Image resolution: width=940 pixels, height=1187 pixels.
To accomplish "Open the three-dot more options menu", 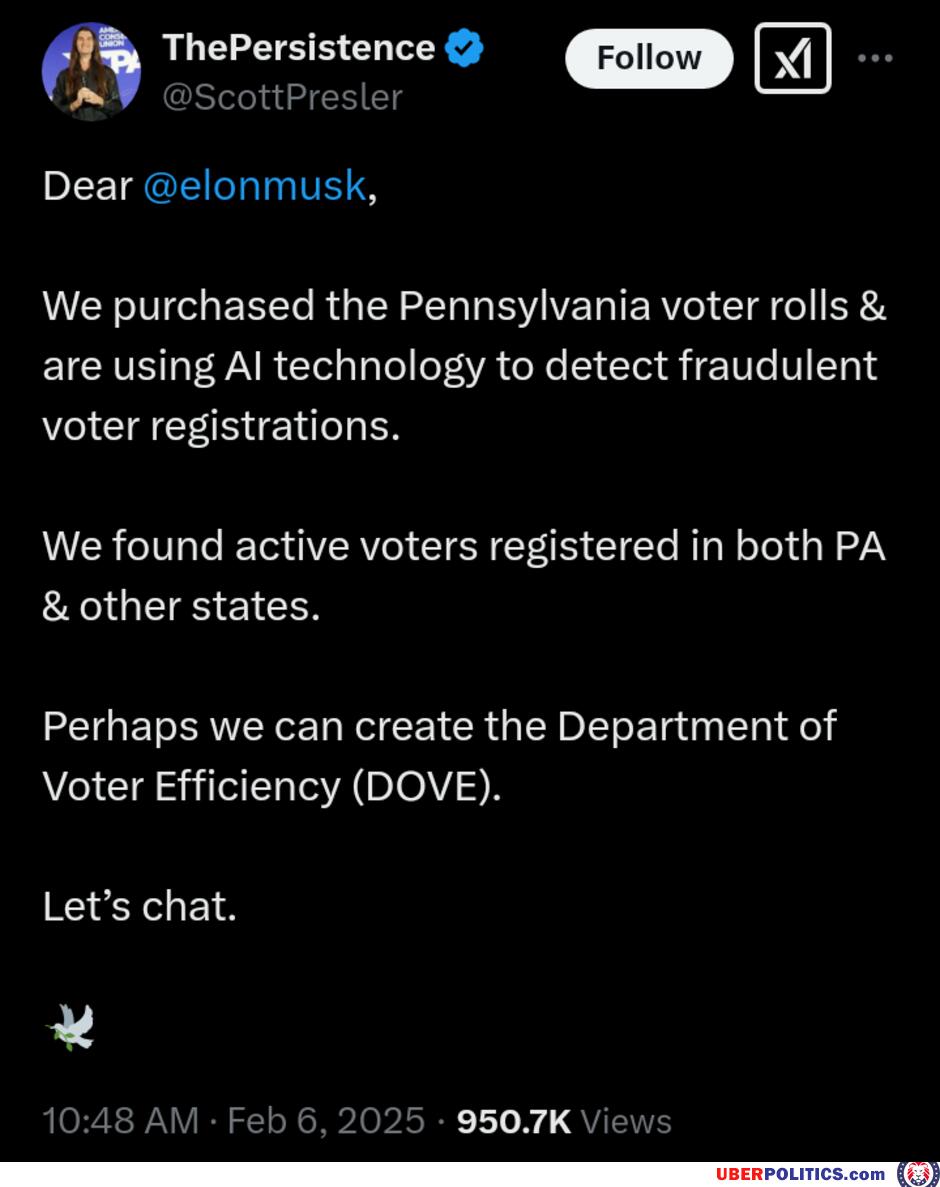I will [x=875, y=58].
